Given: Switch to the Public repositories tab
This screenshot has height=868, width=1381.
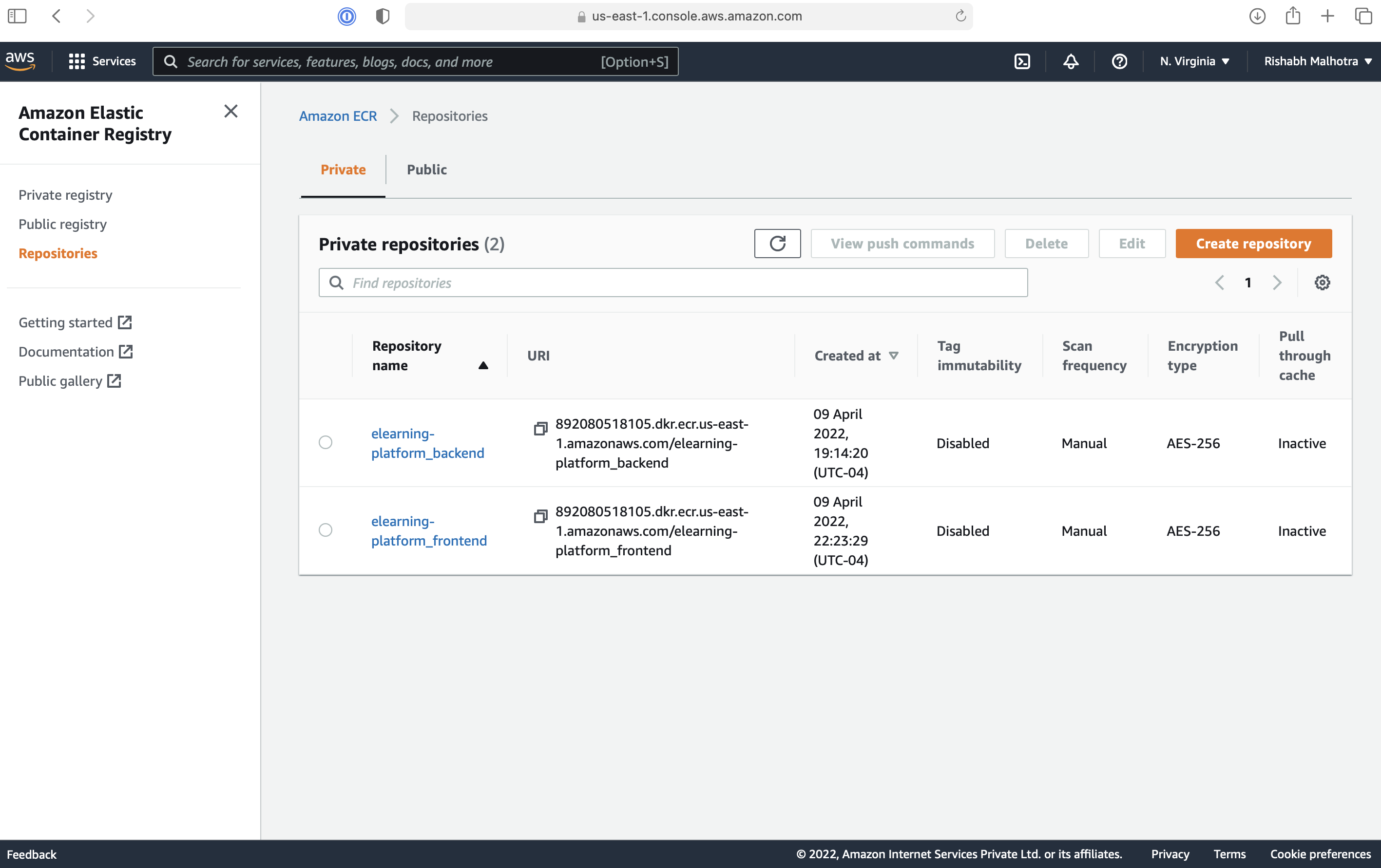Looking at the screenshot, I should (427, 170).
